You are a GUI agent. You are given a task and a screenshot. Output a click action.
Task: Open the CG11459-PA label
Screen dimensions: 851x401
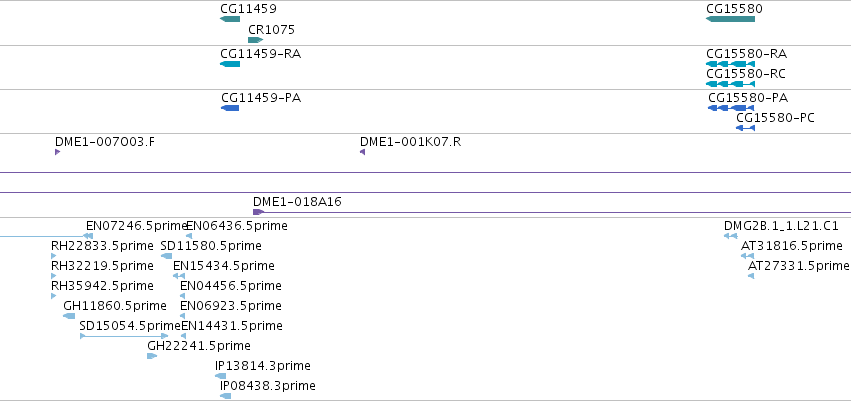(261, 98)
